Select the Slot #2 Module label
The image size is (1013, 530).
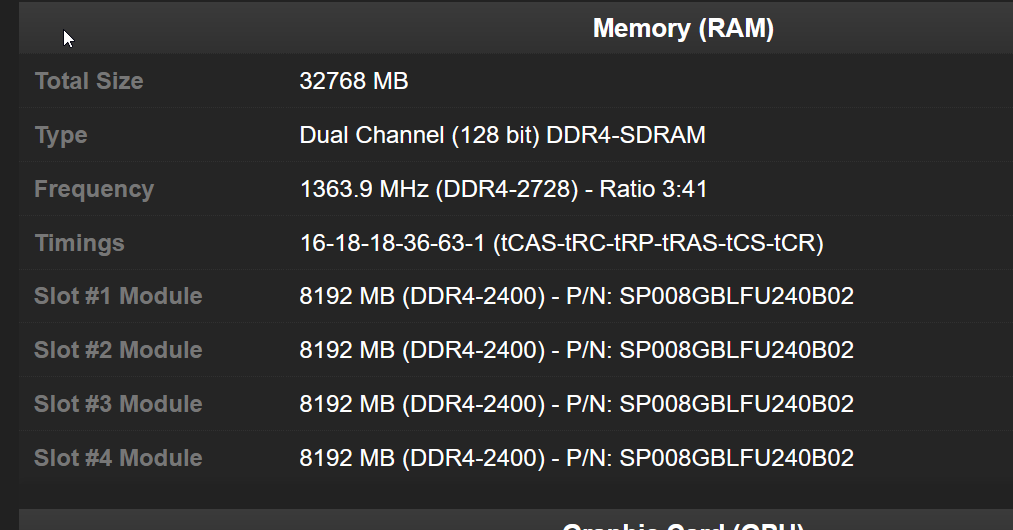point(118,350)
